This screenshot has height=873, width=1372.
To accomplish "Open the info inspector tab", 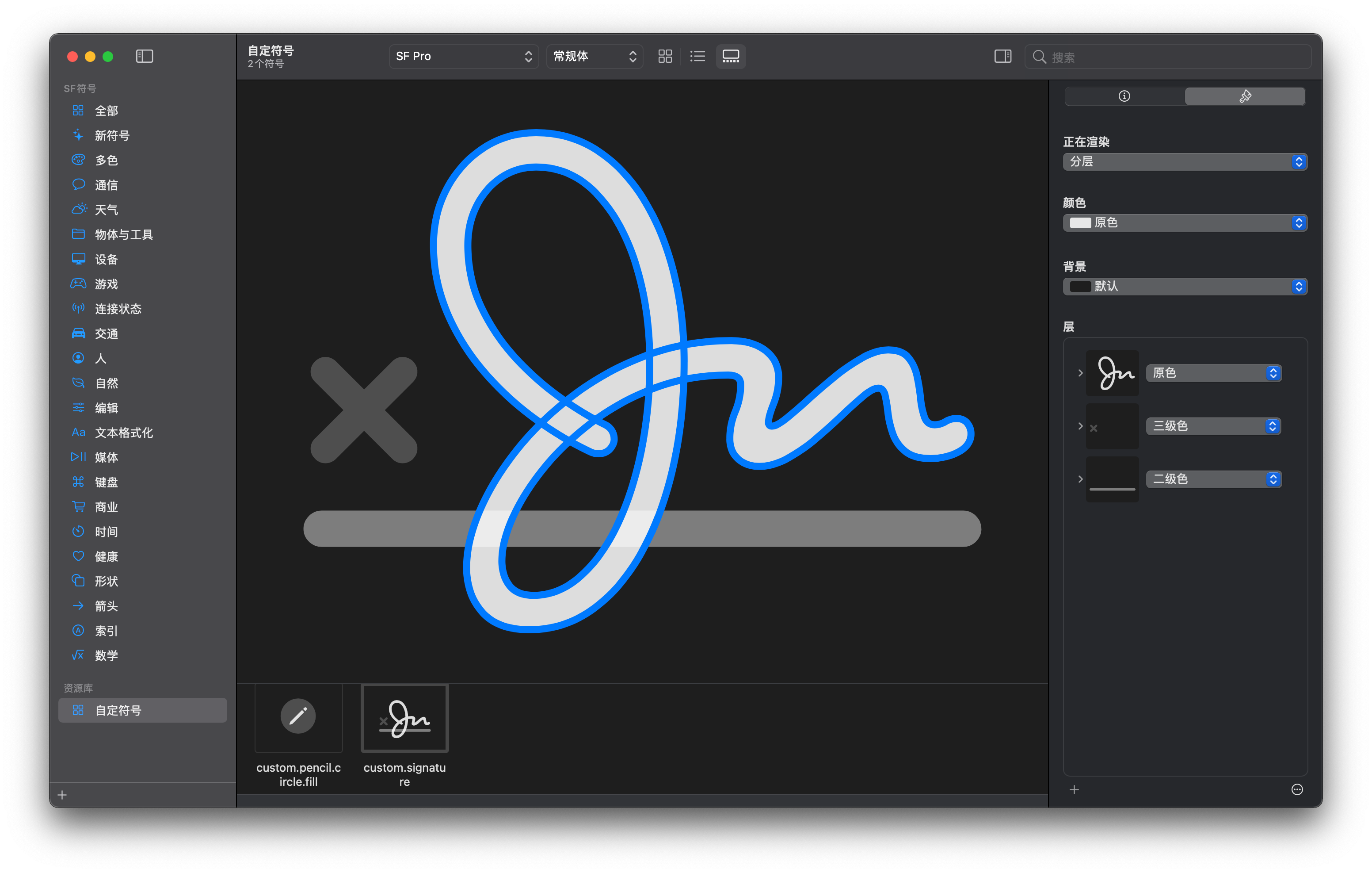I will [x=1124, y=96].
